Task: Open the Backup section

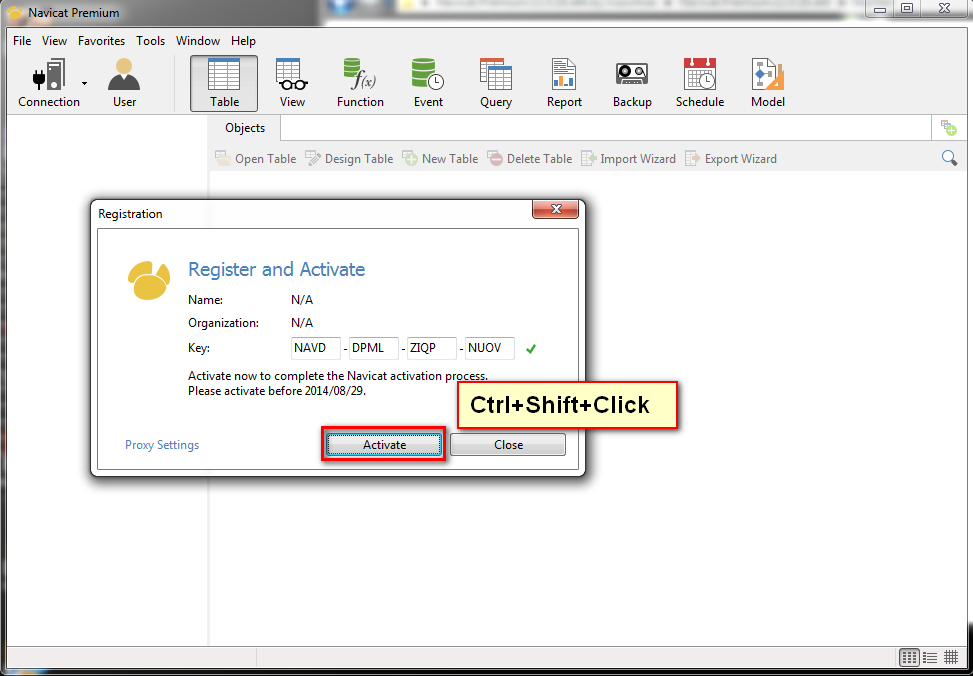Action: (x=632, y=83)
